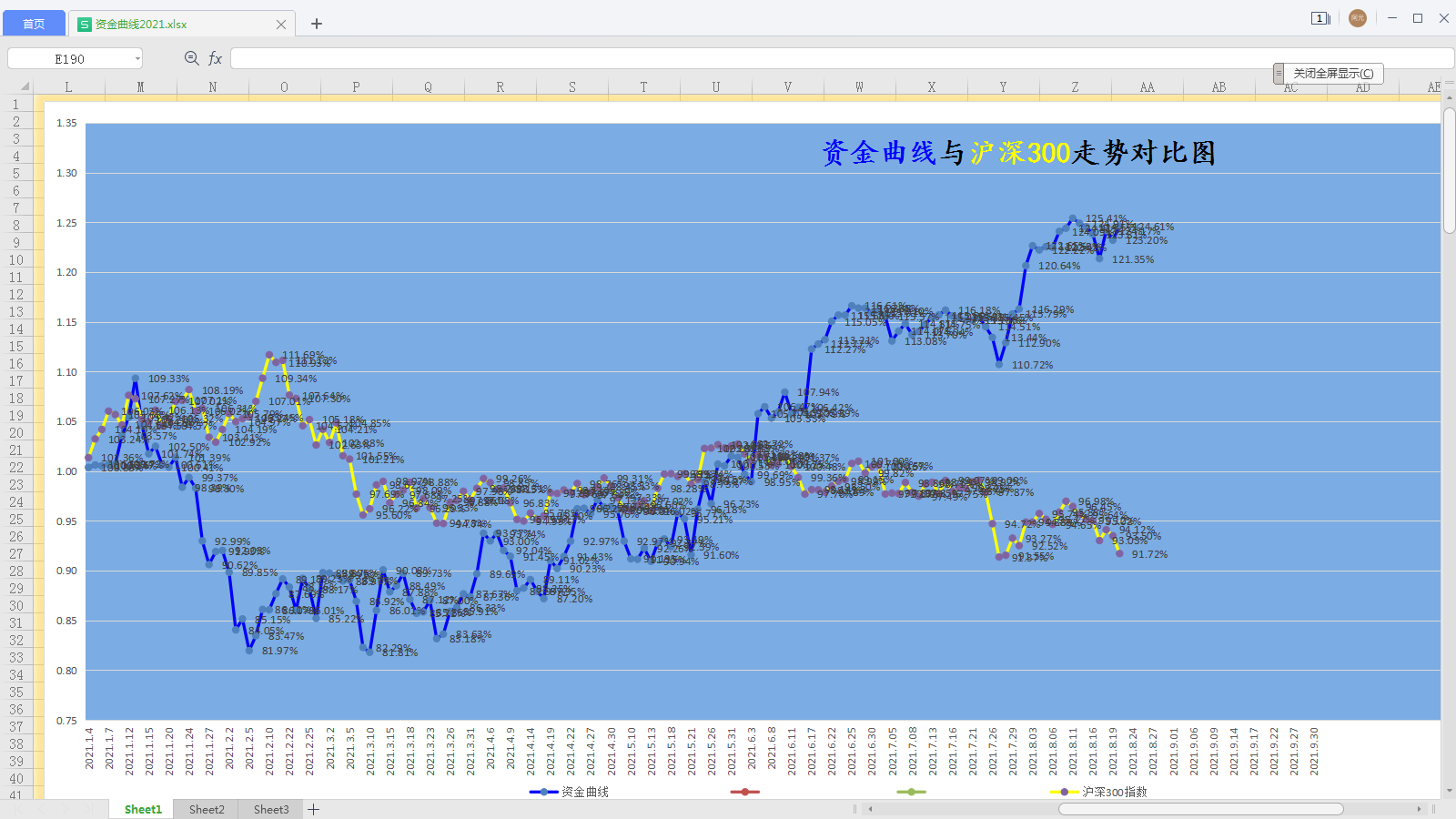The image size is (1456, 819).
Task: Click into the formula bar input
Action: pos(842,59)
